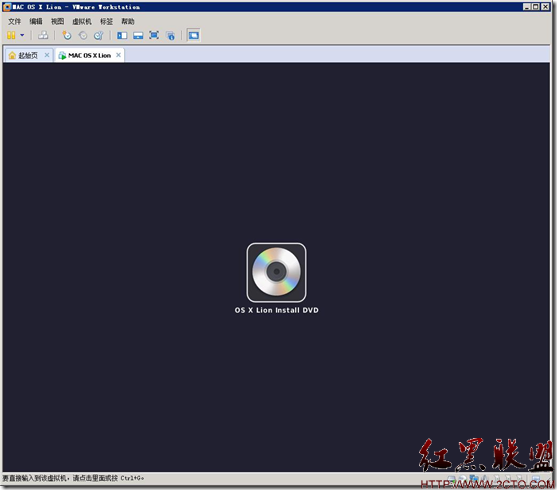The image size is (557, 490).
Task: Toggle the thumbnail bar view icon
Action: (138, 35)
